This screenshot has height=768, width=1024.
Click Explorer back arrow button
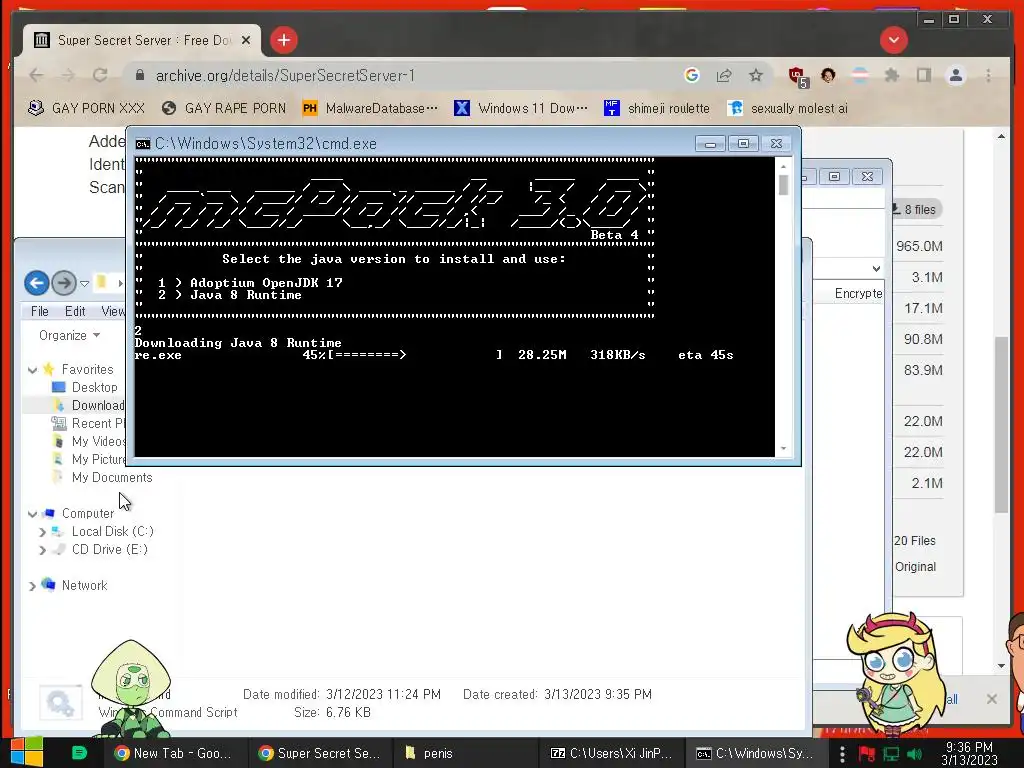(x=37, y=283)
